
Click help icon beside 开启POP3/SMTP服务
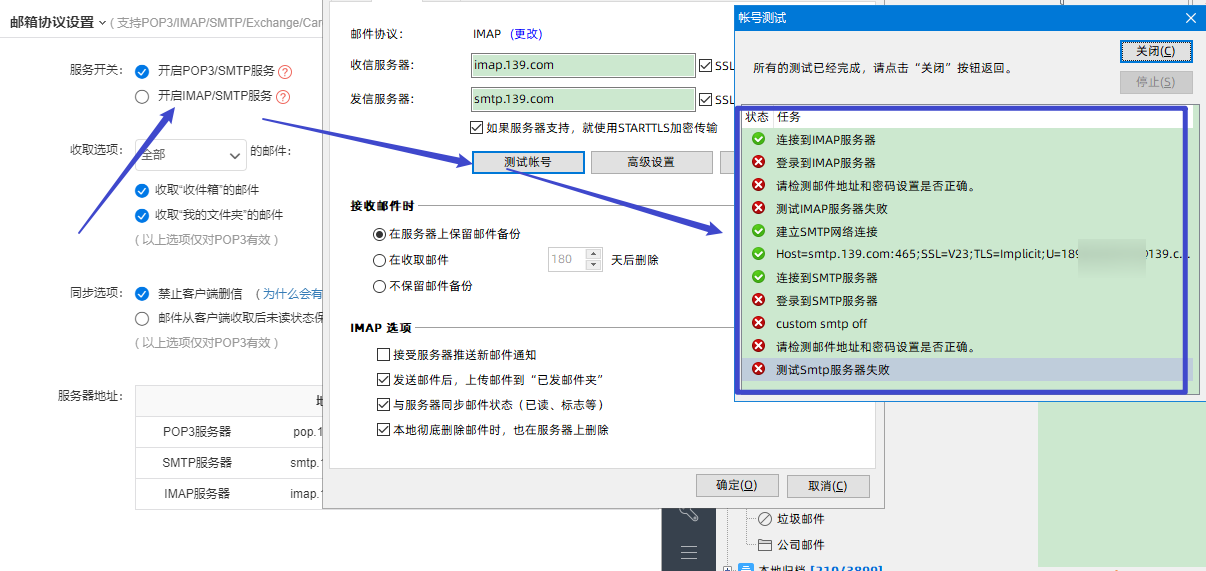click(285, 72)
